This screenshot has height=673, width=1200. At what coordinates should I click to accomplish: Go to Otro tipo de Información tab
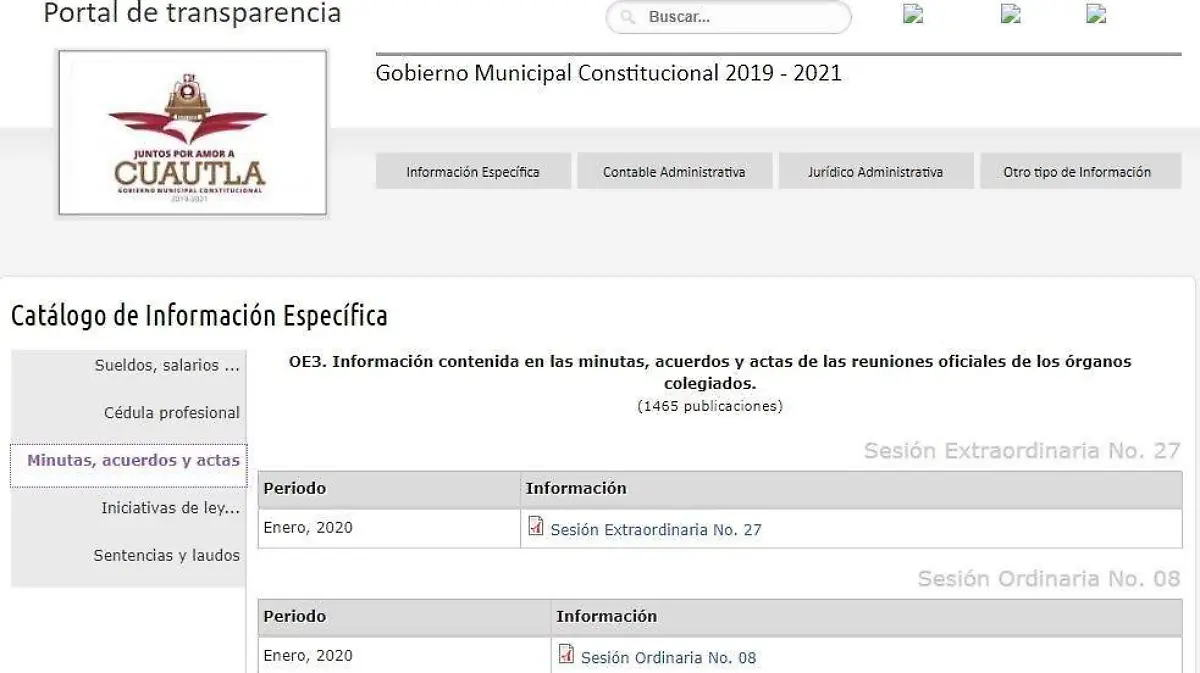(1077, 172)
